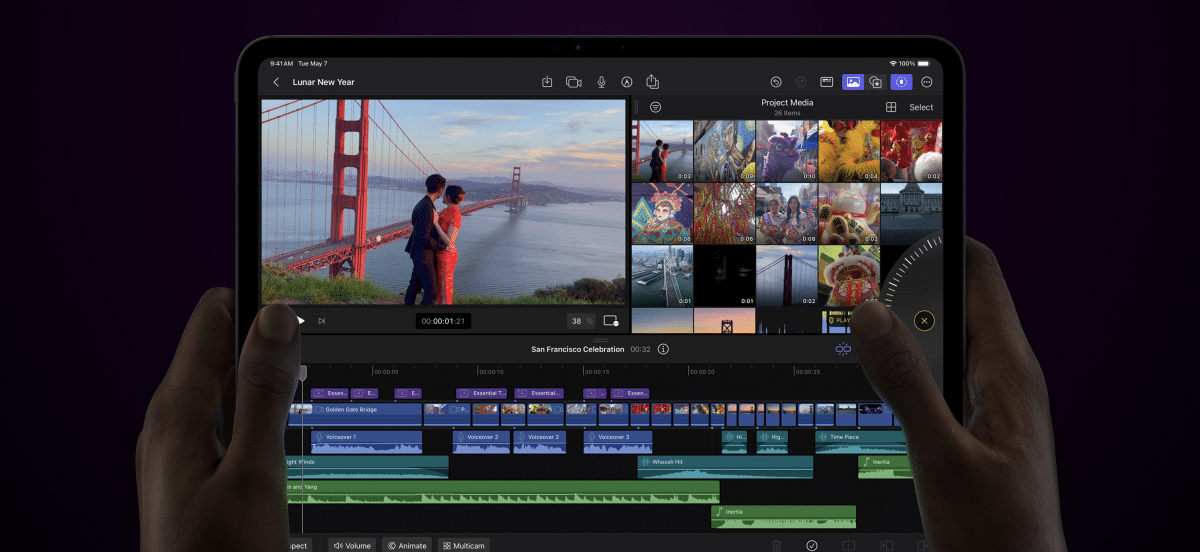Select the couple at bridge thumbnail
1200x552 pixels.
pyautogui.click(x=662, y=151)
